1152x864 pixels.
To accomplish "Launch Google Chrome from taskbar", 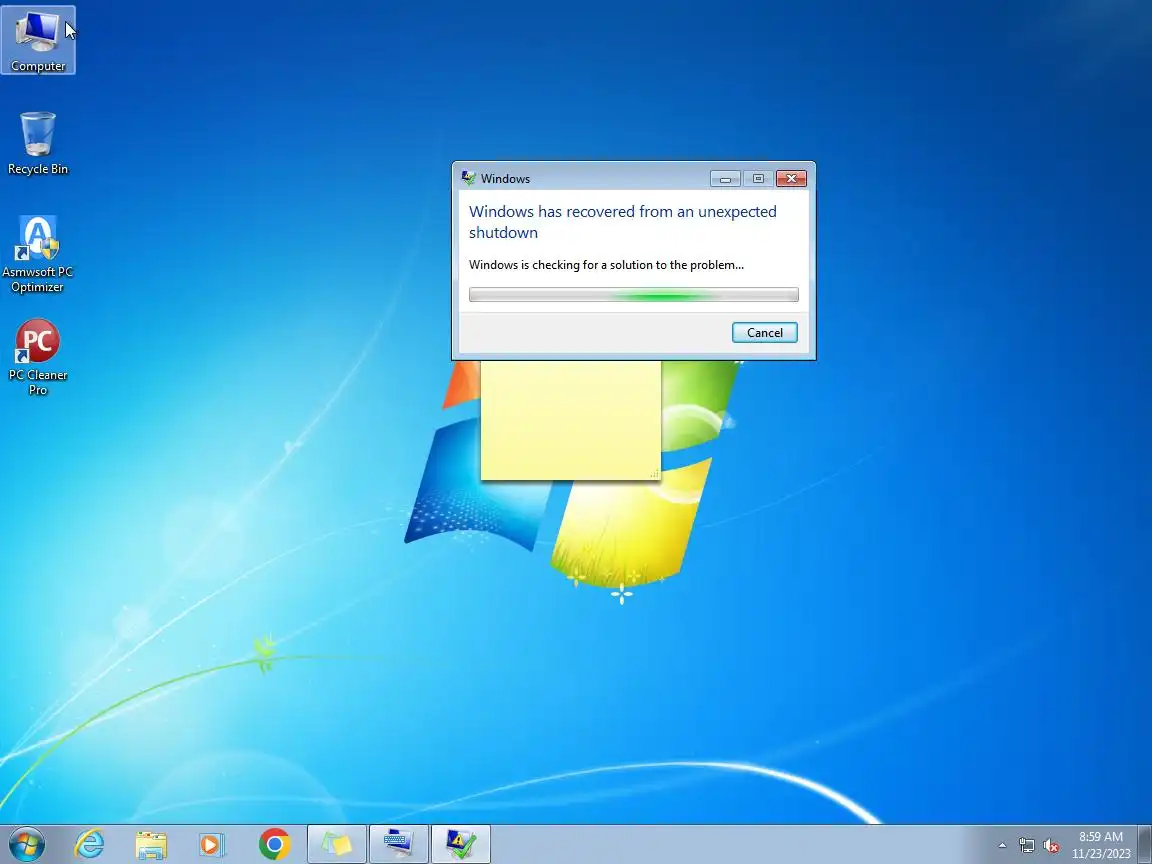I will tap(274, 844).
